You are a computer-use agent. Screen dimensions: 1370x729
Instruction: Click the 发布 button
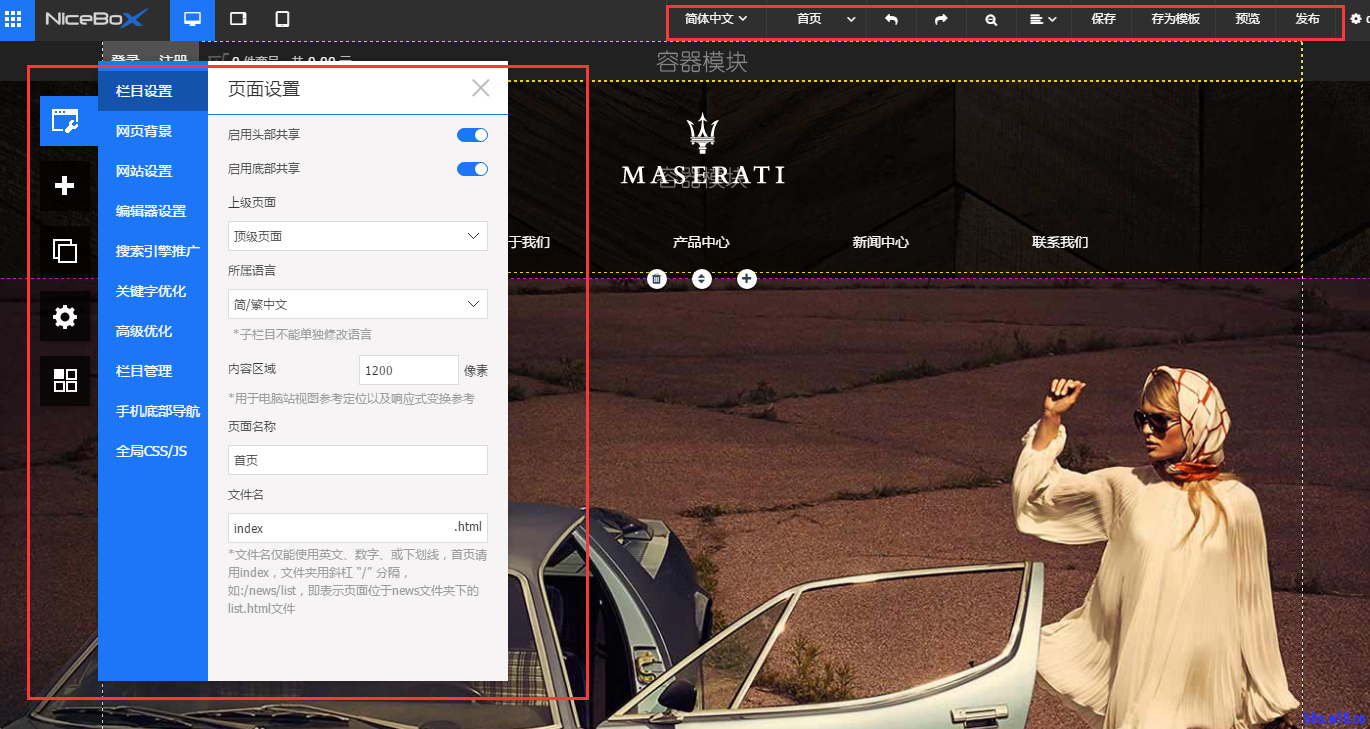(x=1307, y=19)
